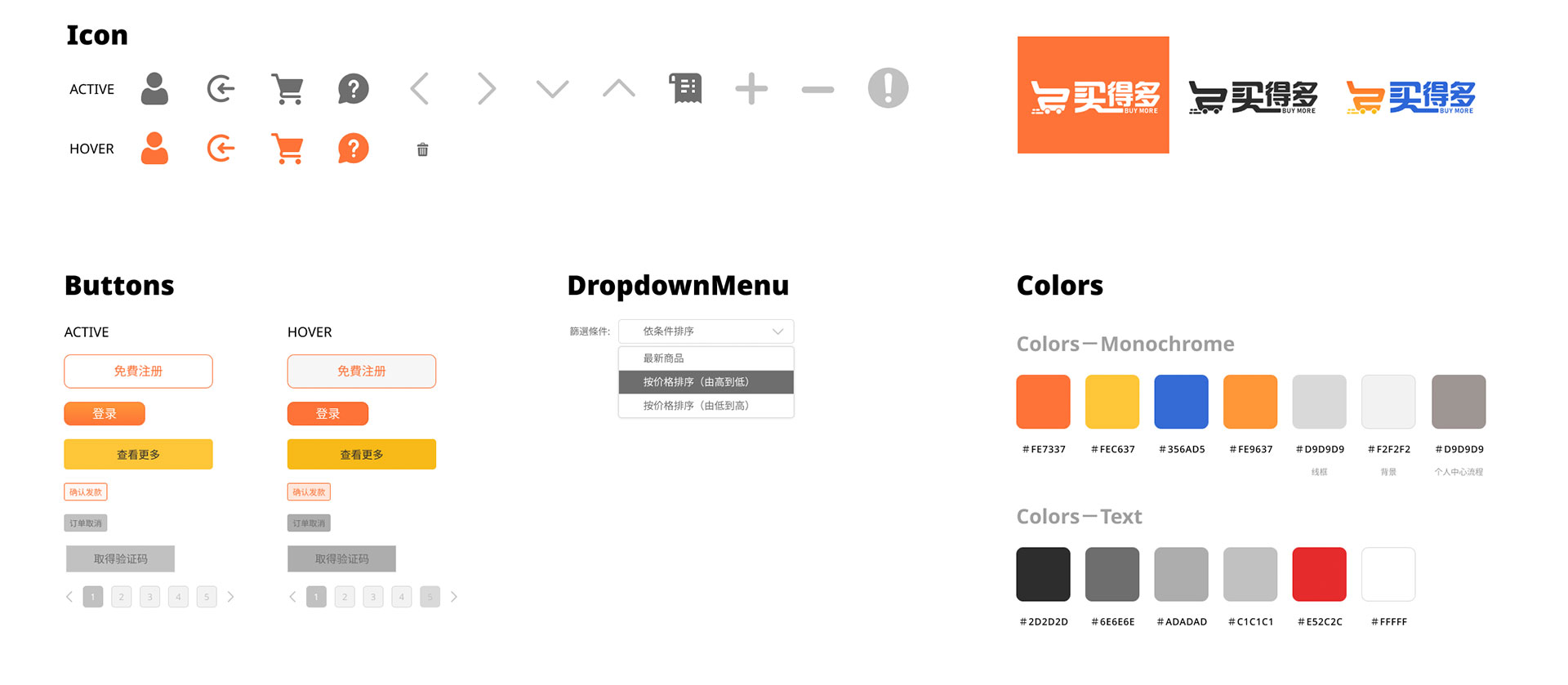Pick the #6E6E6E gray text swatch

[1112, 574]
